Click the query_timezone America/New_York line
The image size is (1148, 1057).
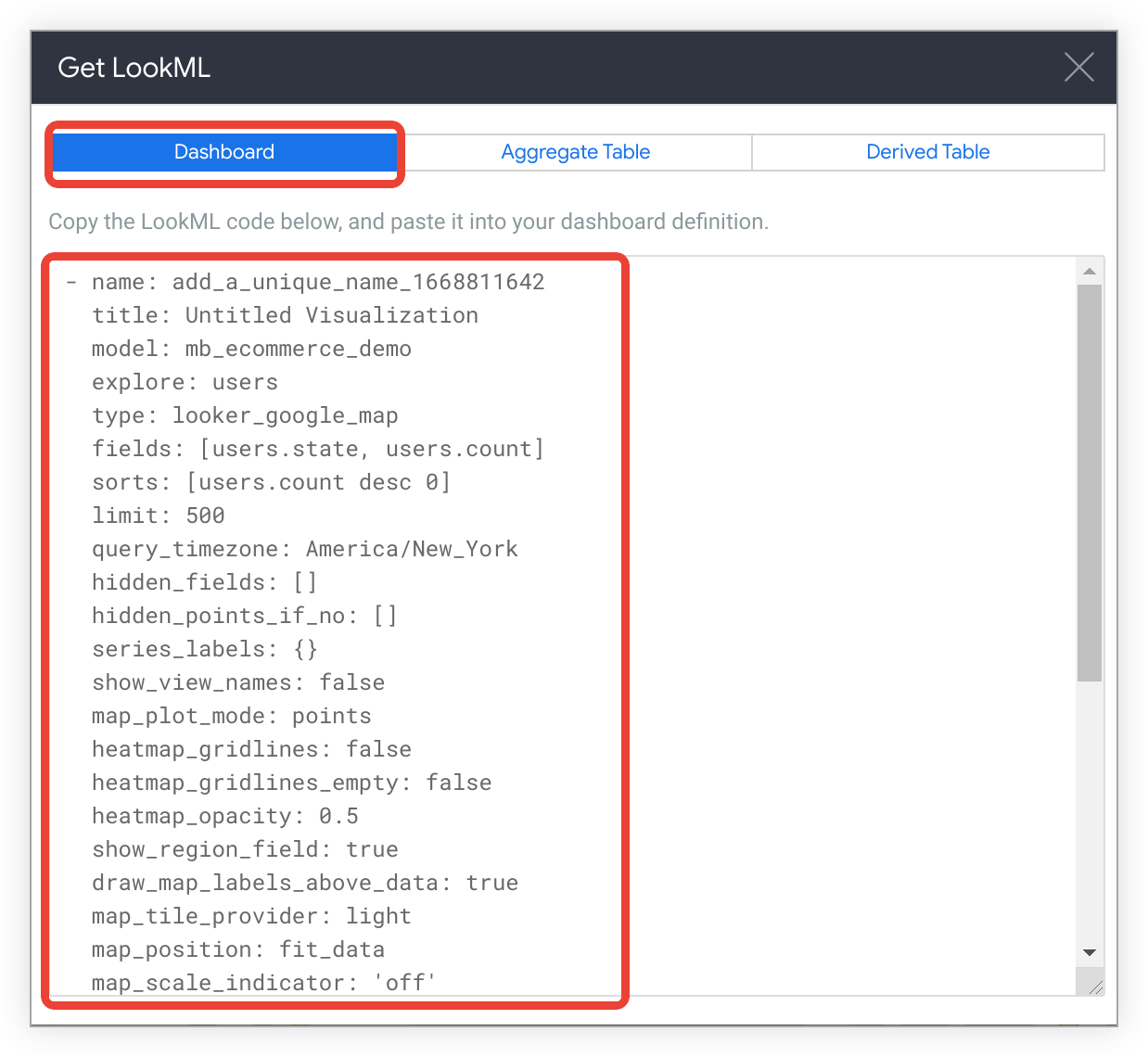pos(304,548)
